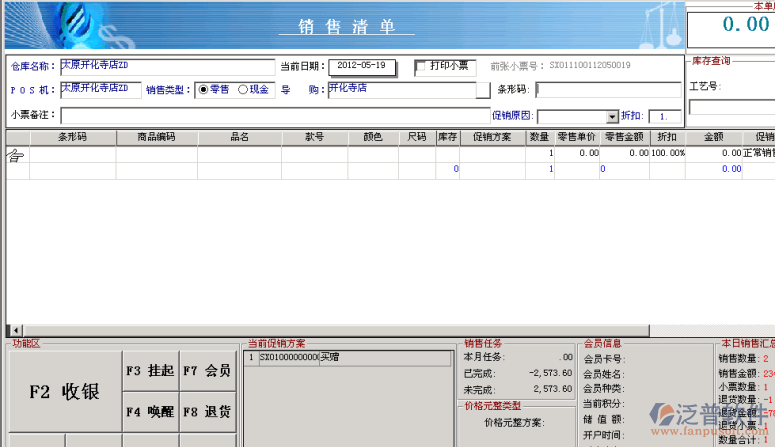Image resolution: width=779 pixels, height=447 pixels.
Task: Open the 促销原因 dropdown list
Action: click(x=610, y=117)
